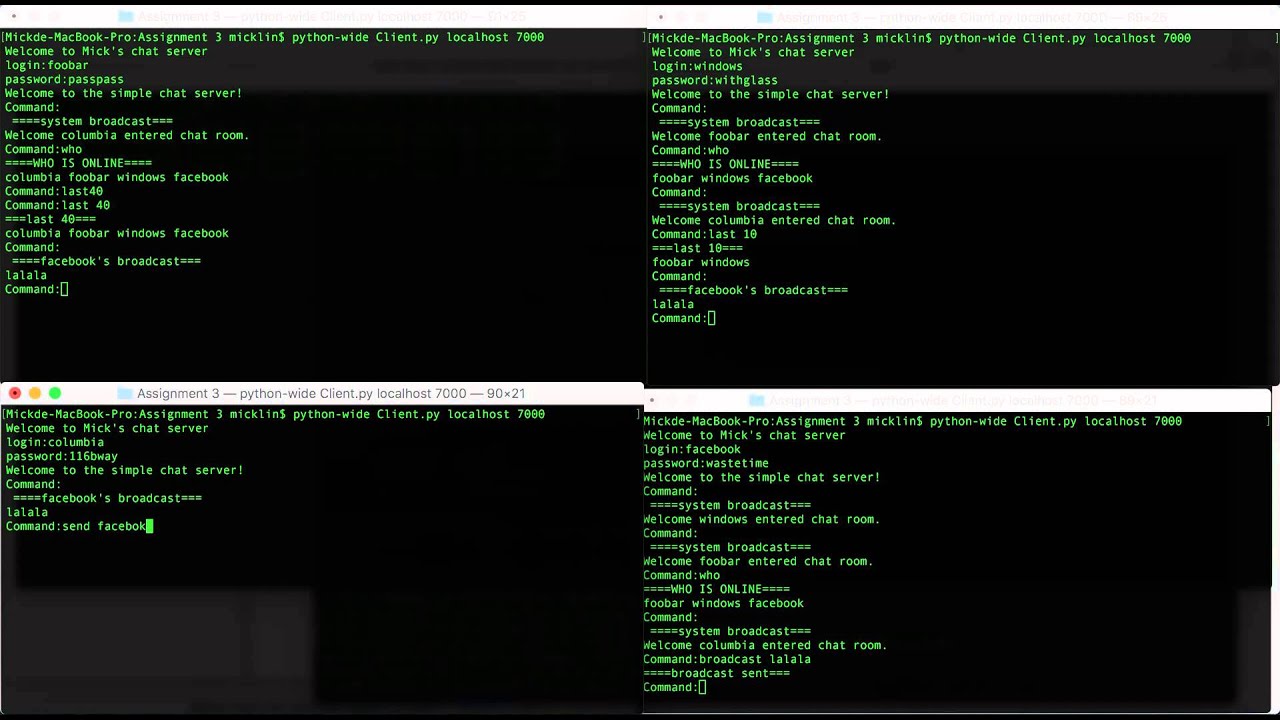
Task: Click the 'password:116bway' line
Action: (61, 456)
